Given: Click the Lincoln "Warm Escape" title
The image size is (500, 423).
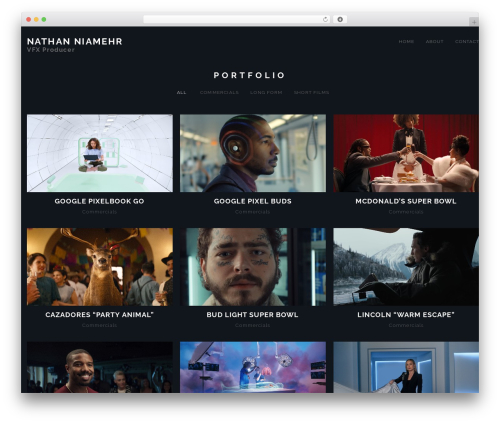Looking at the screenshot, I should pos(406,315).
